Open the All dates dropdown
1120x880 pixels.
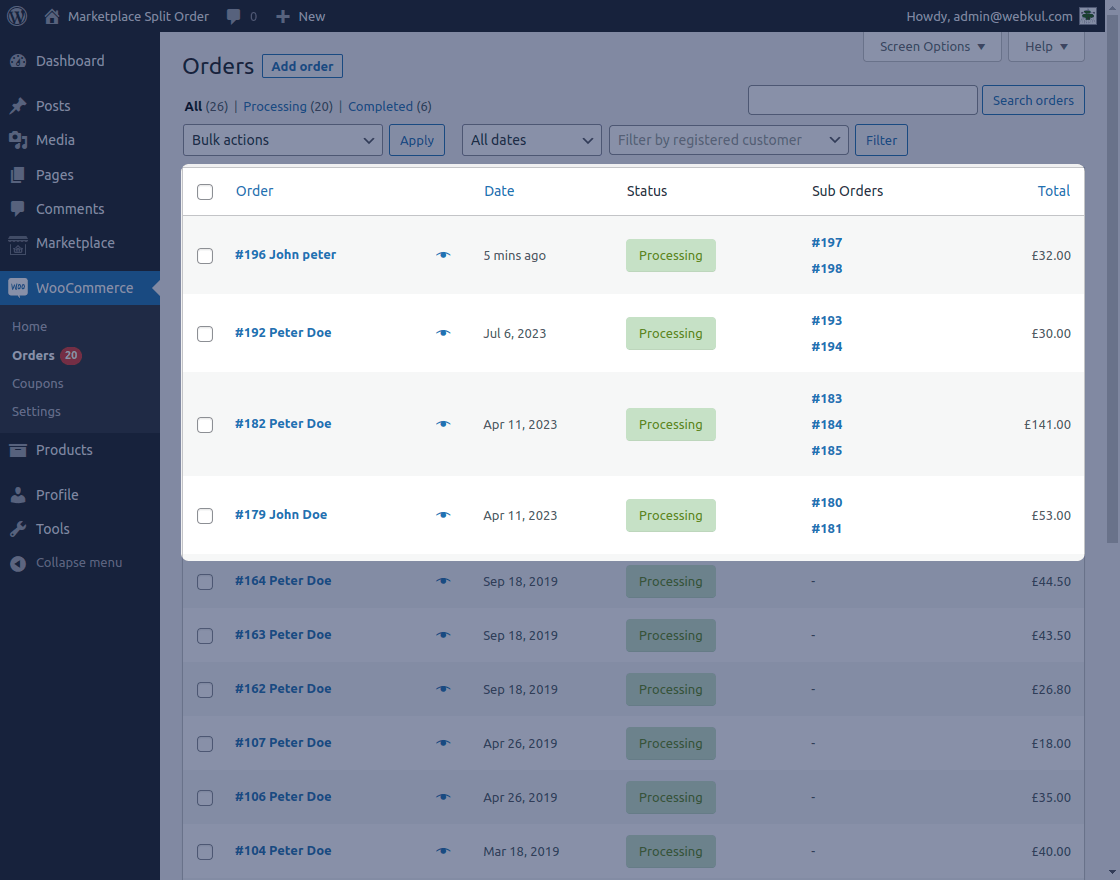[x=531, y=140]
